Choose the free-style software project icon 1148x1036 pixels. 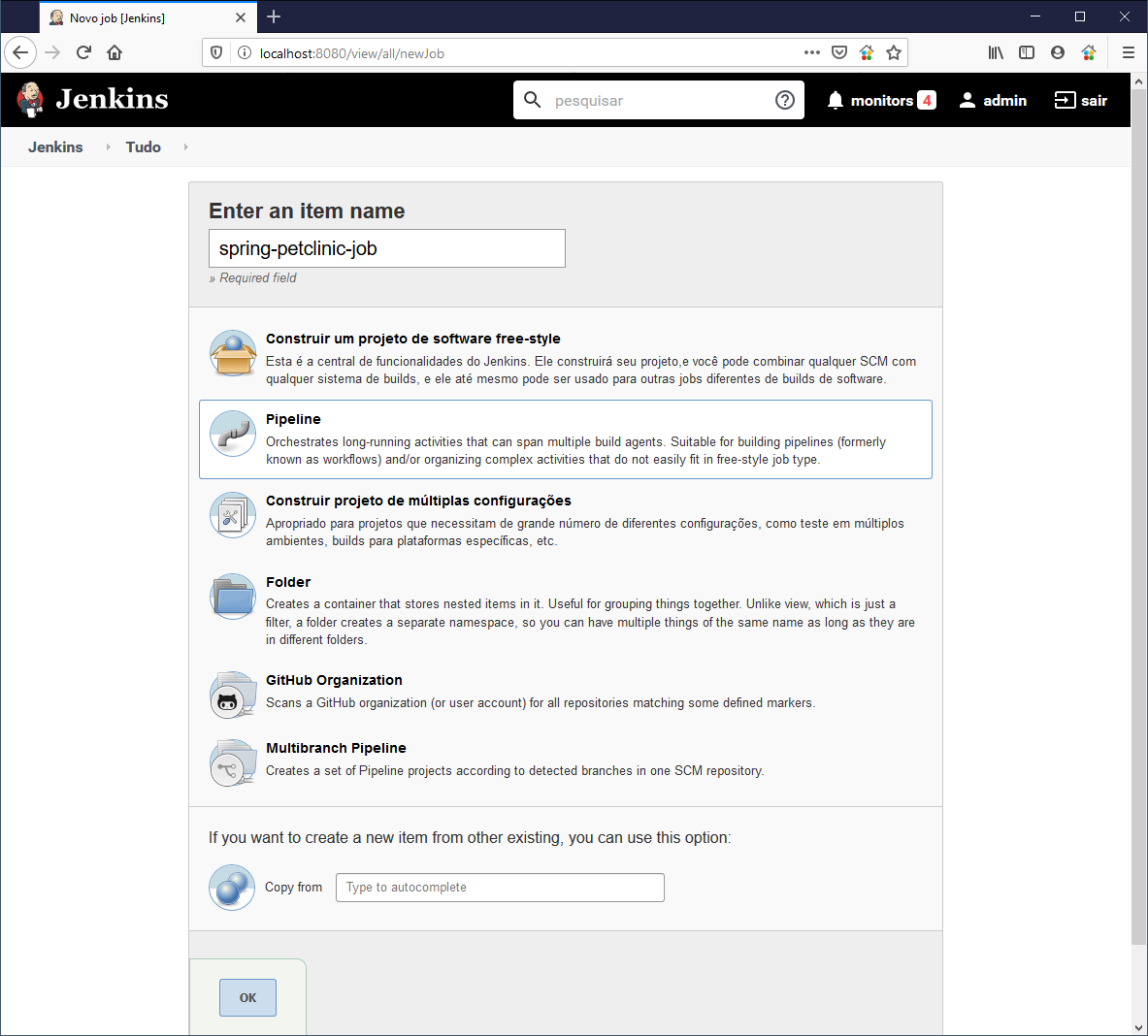pos(233,353)
